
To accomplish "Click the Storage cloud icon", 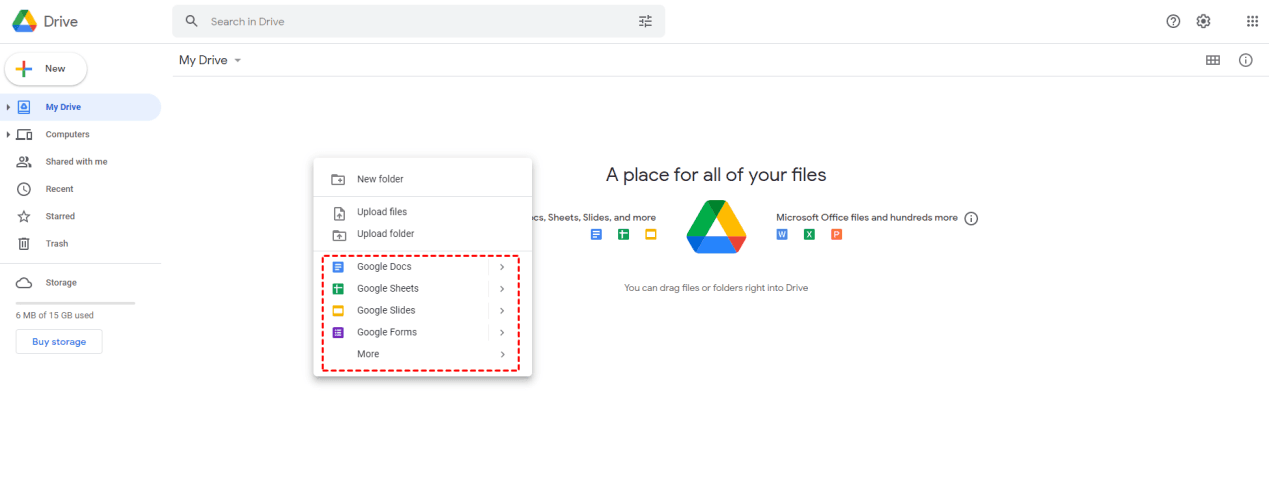I will click(24, 283).
